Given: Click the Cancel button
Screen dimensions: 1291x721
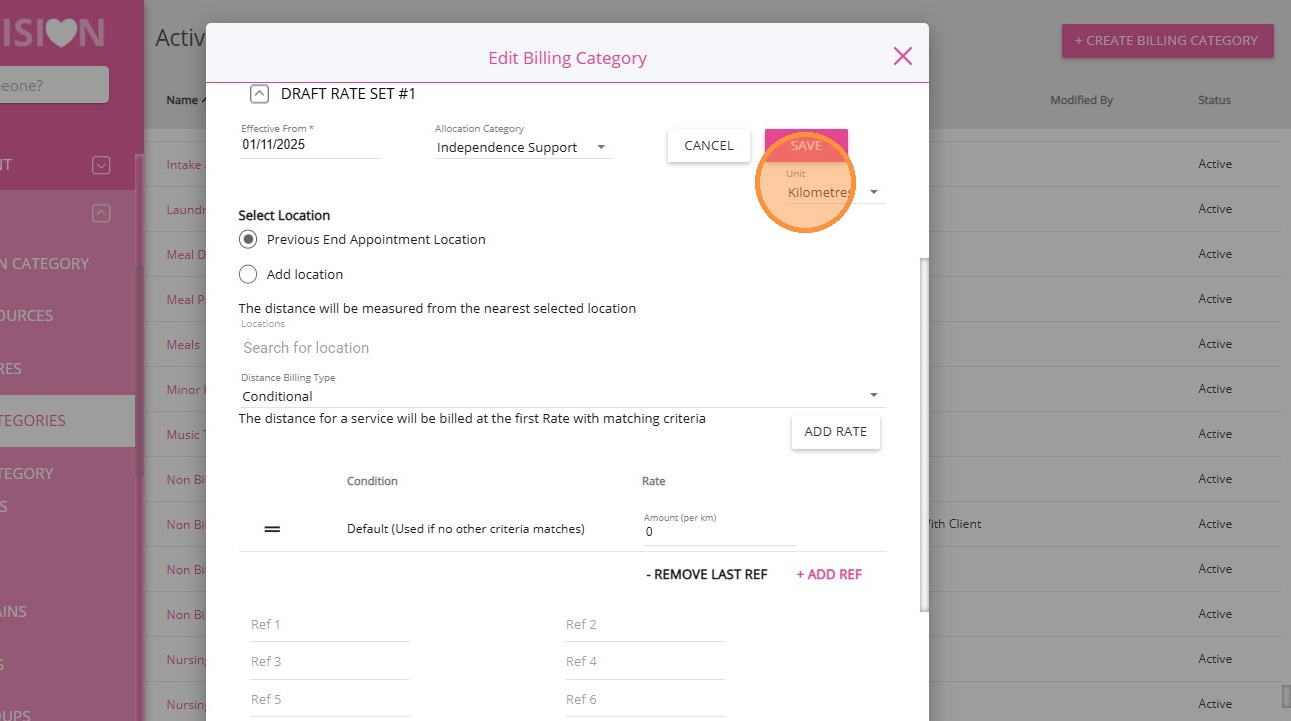Looking at the screenshot, I should 708,146.
